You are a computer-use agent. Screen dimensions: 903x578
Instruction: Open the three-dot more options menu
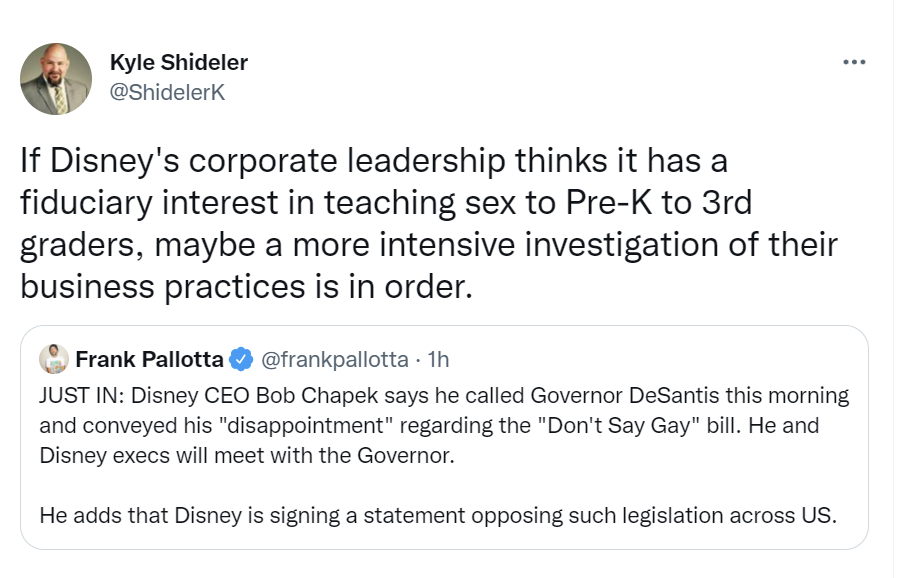coord(854,62)
